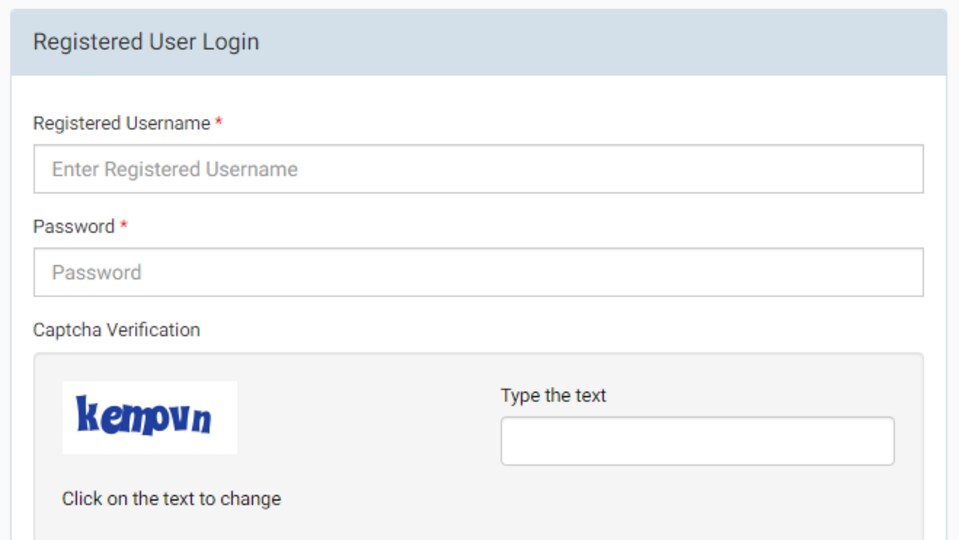Click the 'Captcha Verification' label

[116, 330]
